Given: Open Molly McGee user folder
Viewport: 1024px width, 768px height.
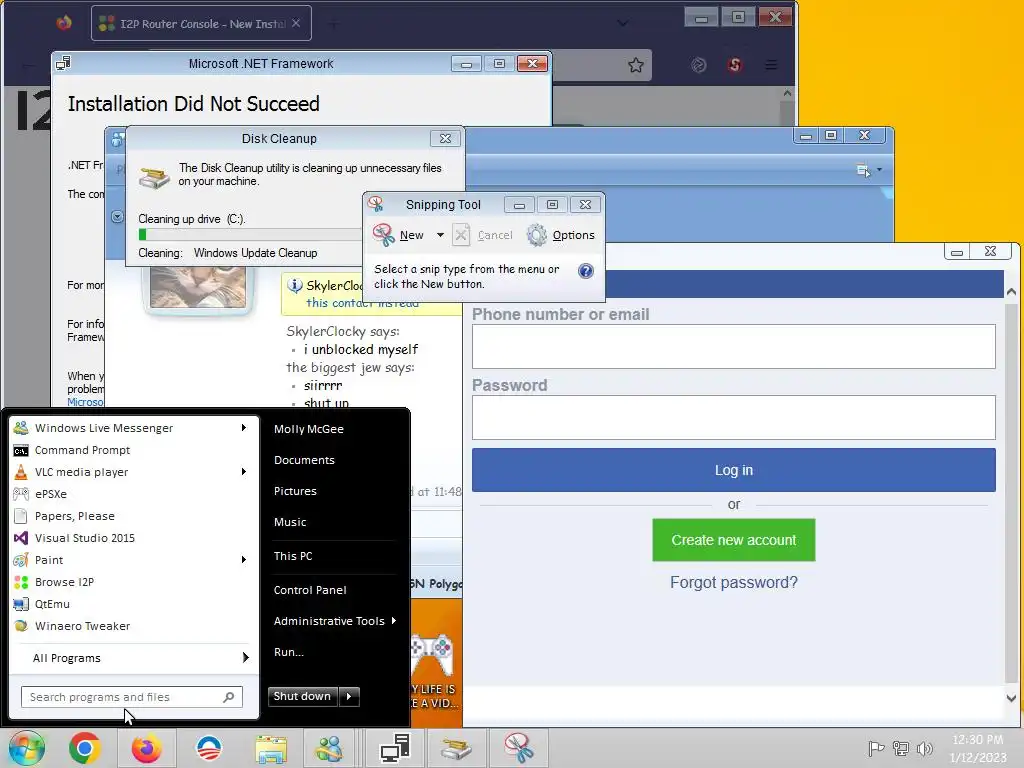Looking at the screenshot, I should 308,429.
